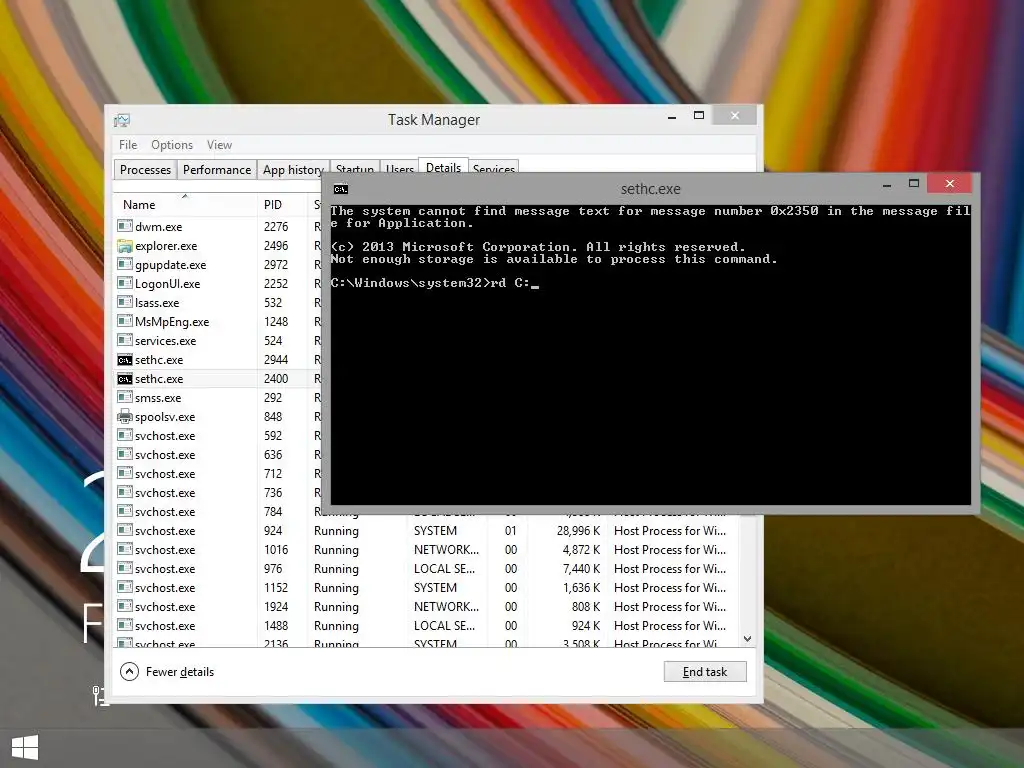Viewport: 1024px width, 768px height.
Task: Select PID cell 848 of spoolsv.exe
Action: 273,416
